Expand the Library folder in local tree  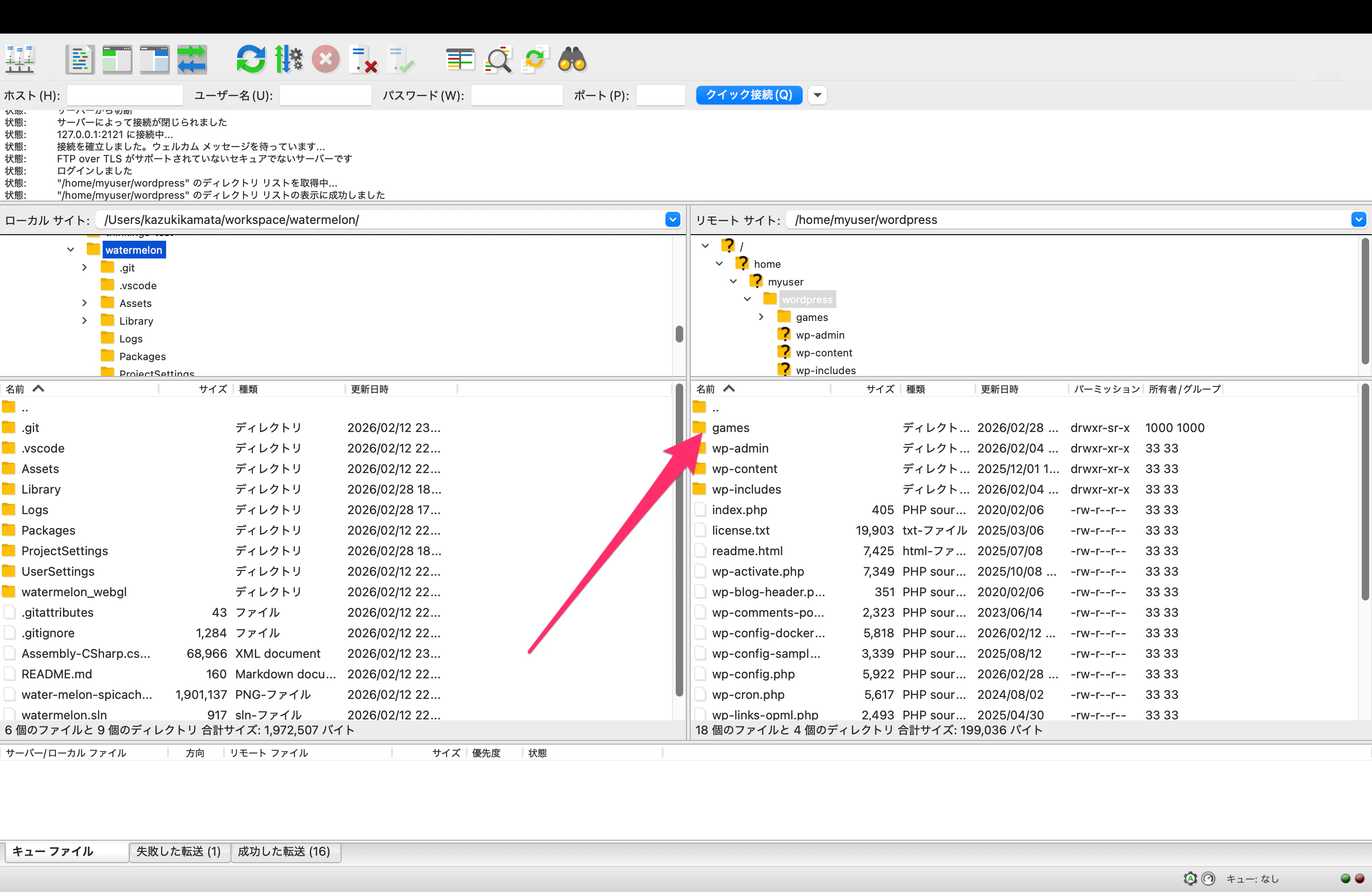coord(85,321)
